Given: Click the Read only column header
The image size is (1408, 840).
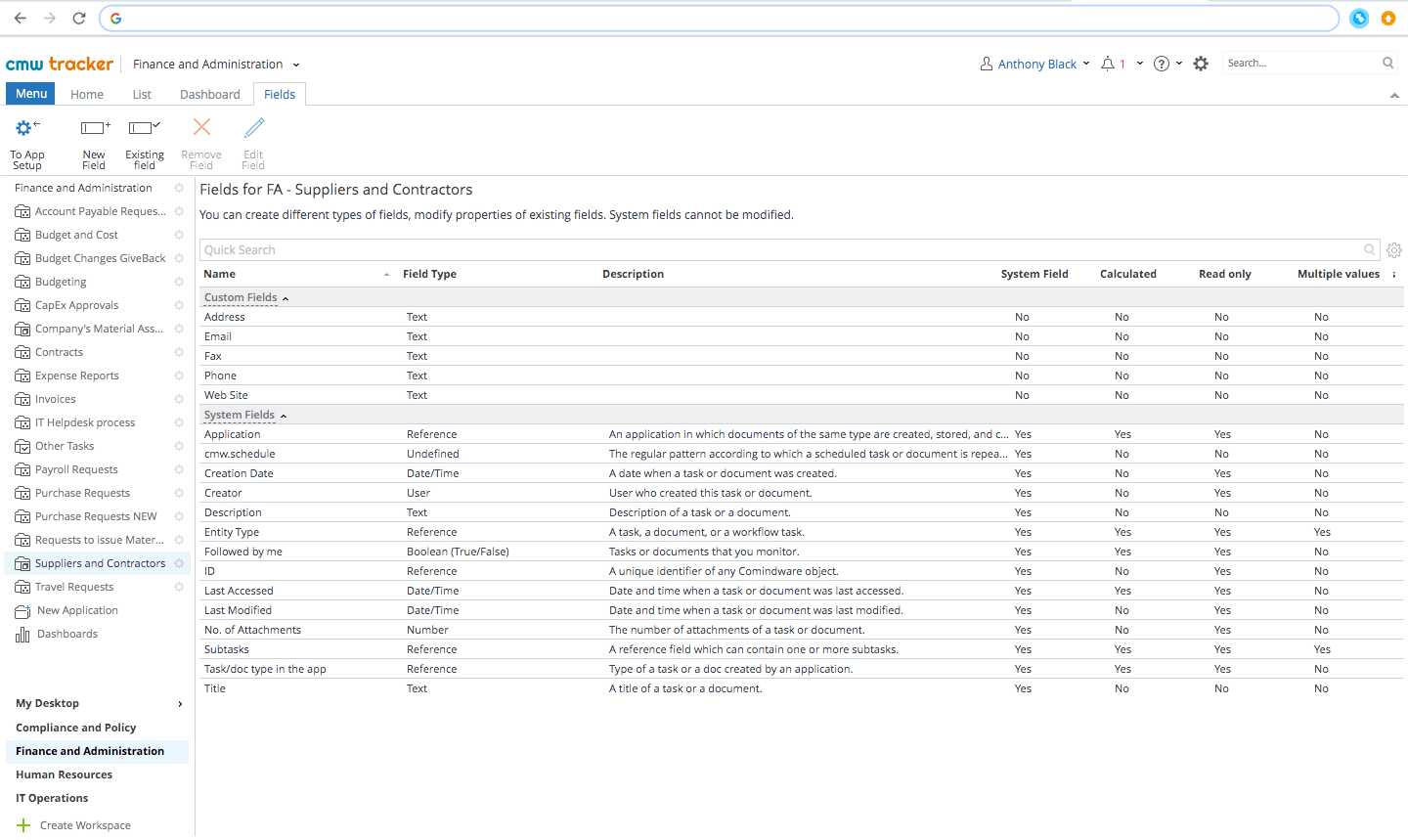Looking at the screenshot, I should tap(1225, 274).
